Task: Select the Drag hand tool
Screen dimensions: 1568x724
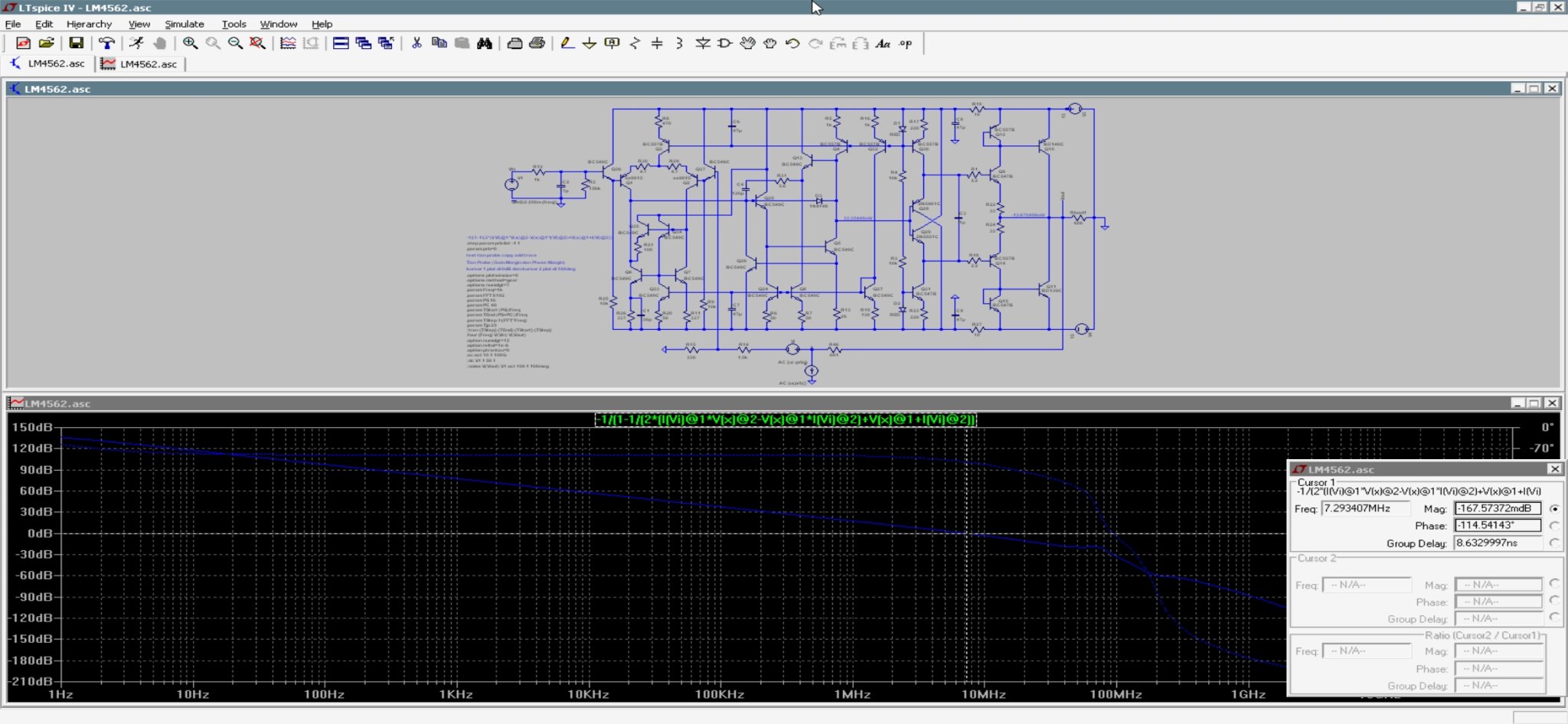Action: (769, 44)
